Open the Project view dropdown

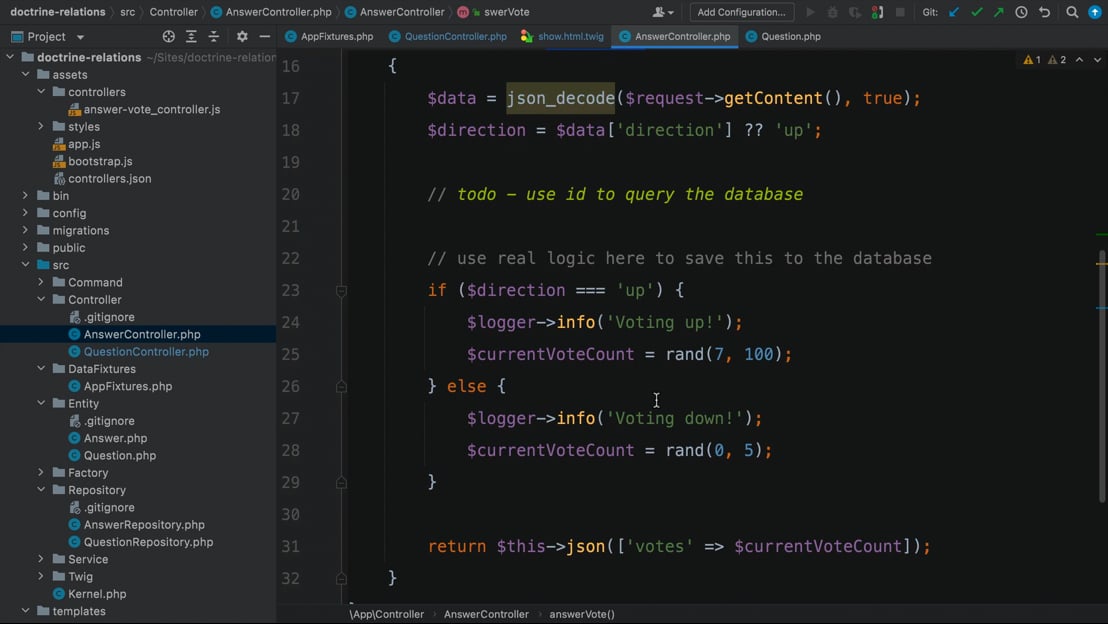80,37
